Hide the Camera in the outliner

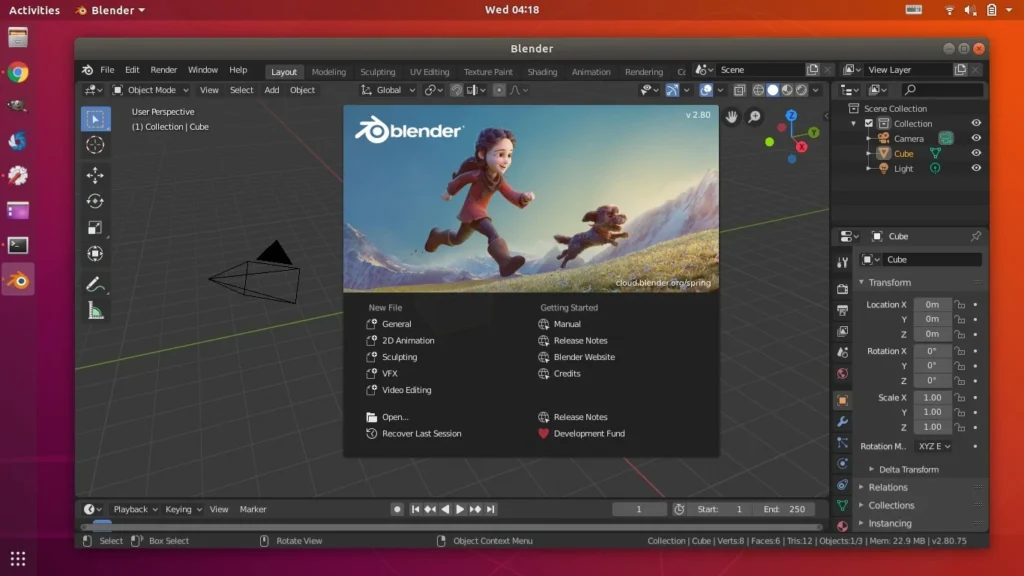[x=976, y=138]
